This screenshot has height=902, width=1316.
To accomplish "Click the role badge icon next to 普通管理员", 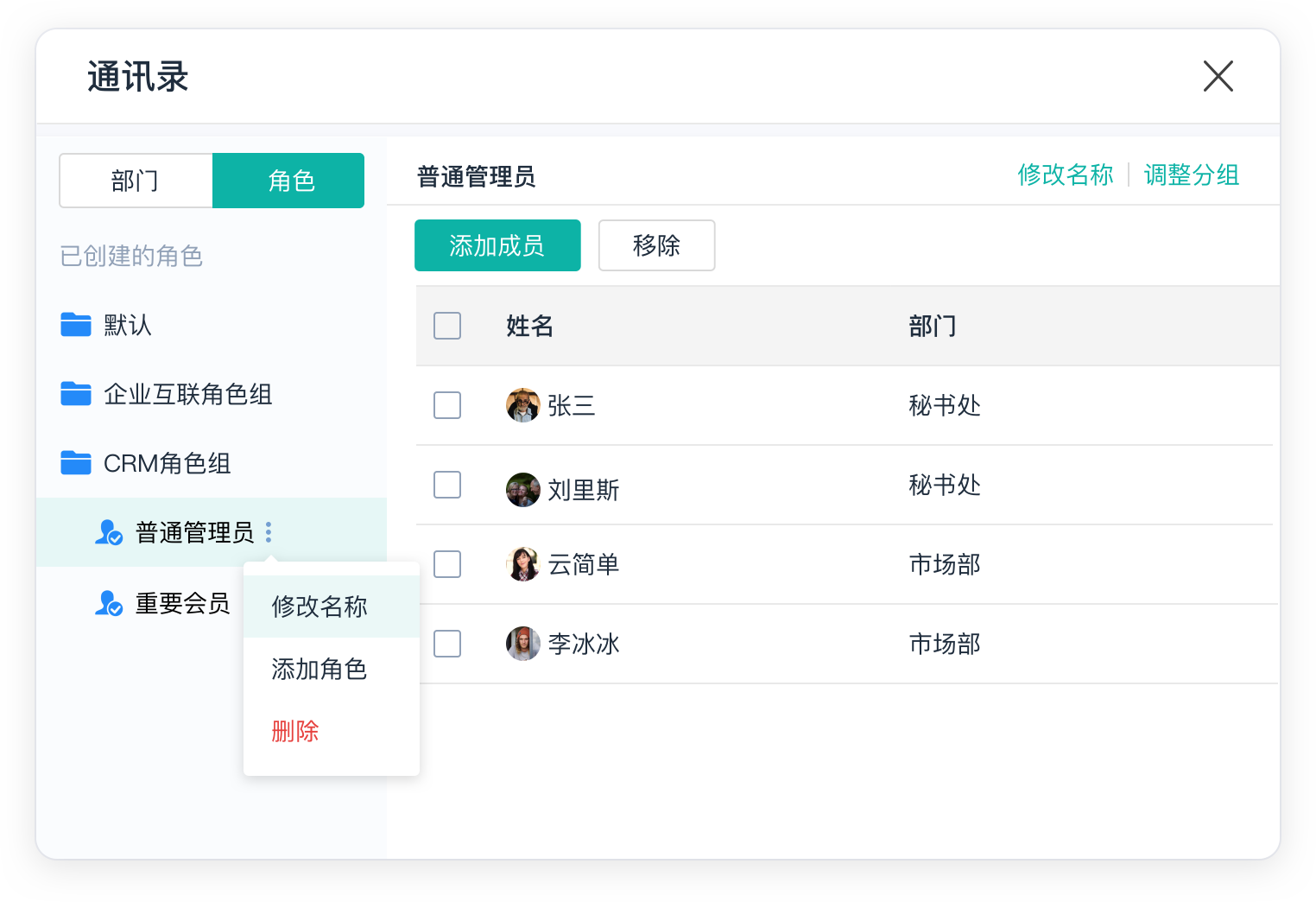I will pyautogui.click(x=107, y=532).
